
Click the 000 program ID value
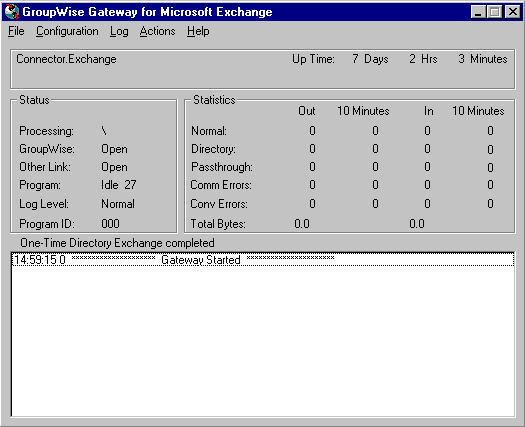pyautogui.click(x=110, y=224)
